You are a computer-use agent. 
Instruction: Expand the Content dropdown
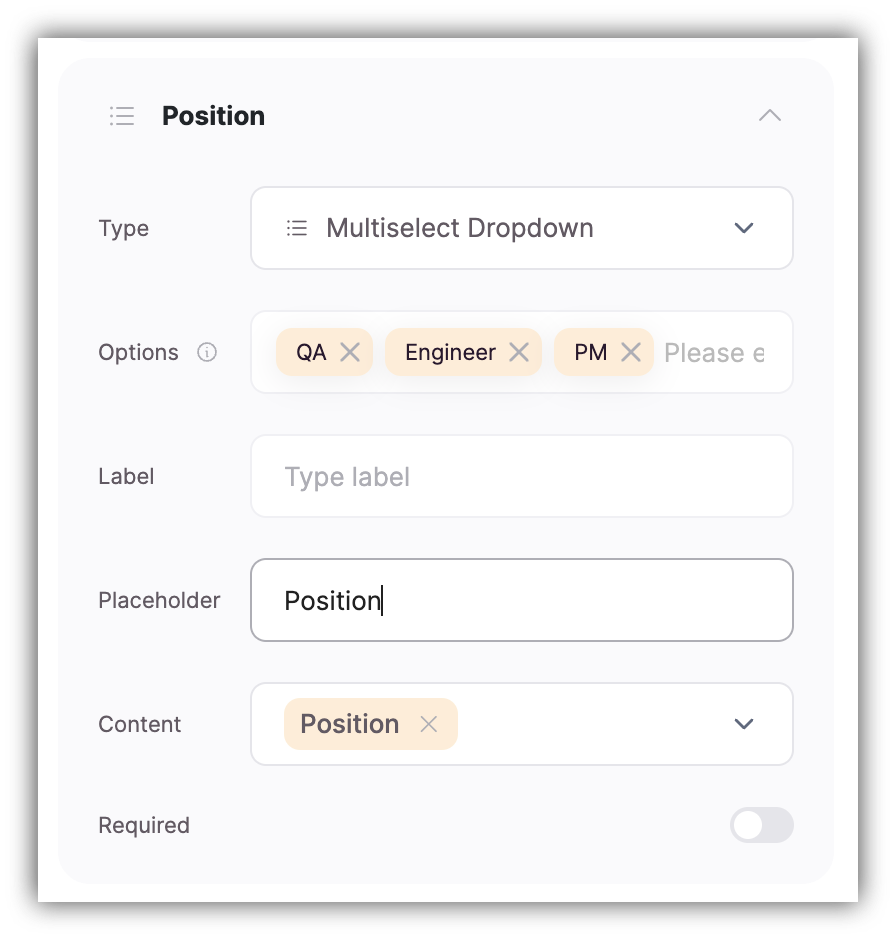tap(744, 724)
